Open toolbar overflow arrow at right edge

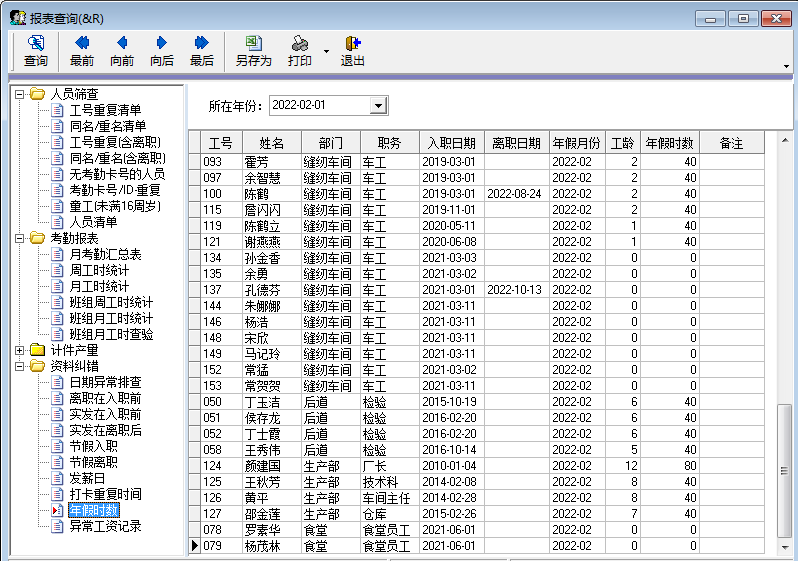click(x=786, y=66)
